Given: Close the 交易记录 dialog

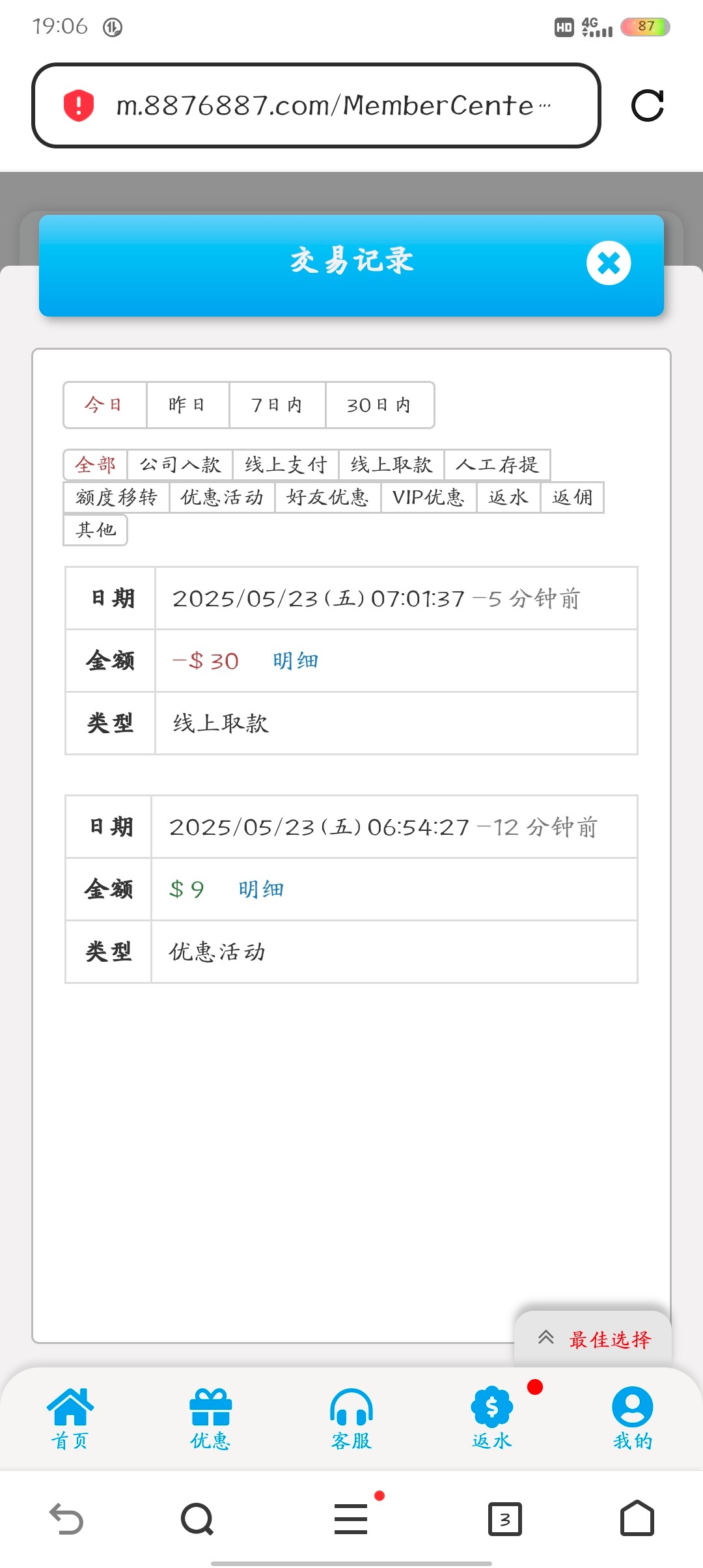Looking at the screenshot, I should [x=609, y=263].
